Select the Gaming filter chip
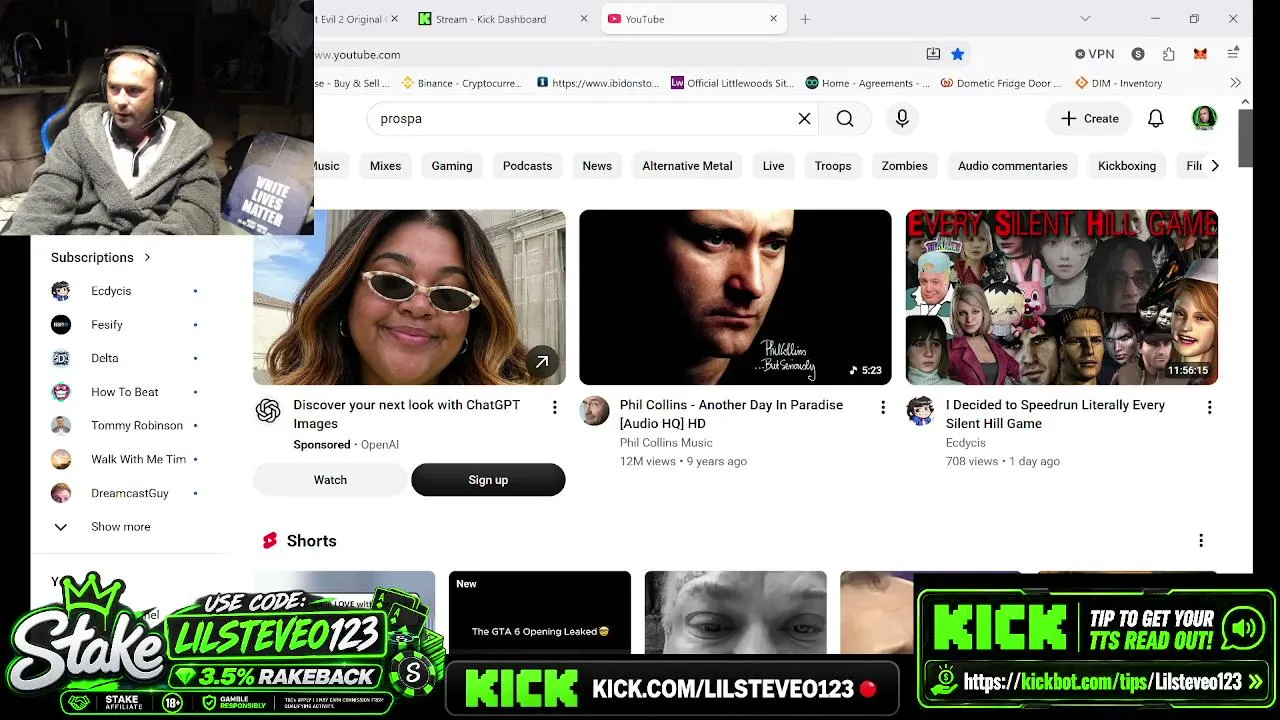 [x=452, y=166]
